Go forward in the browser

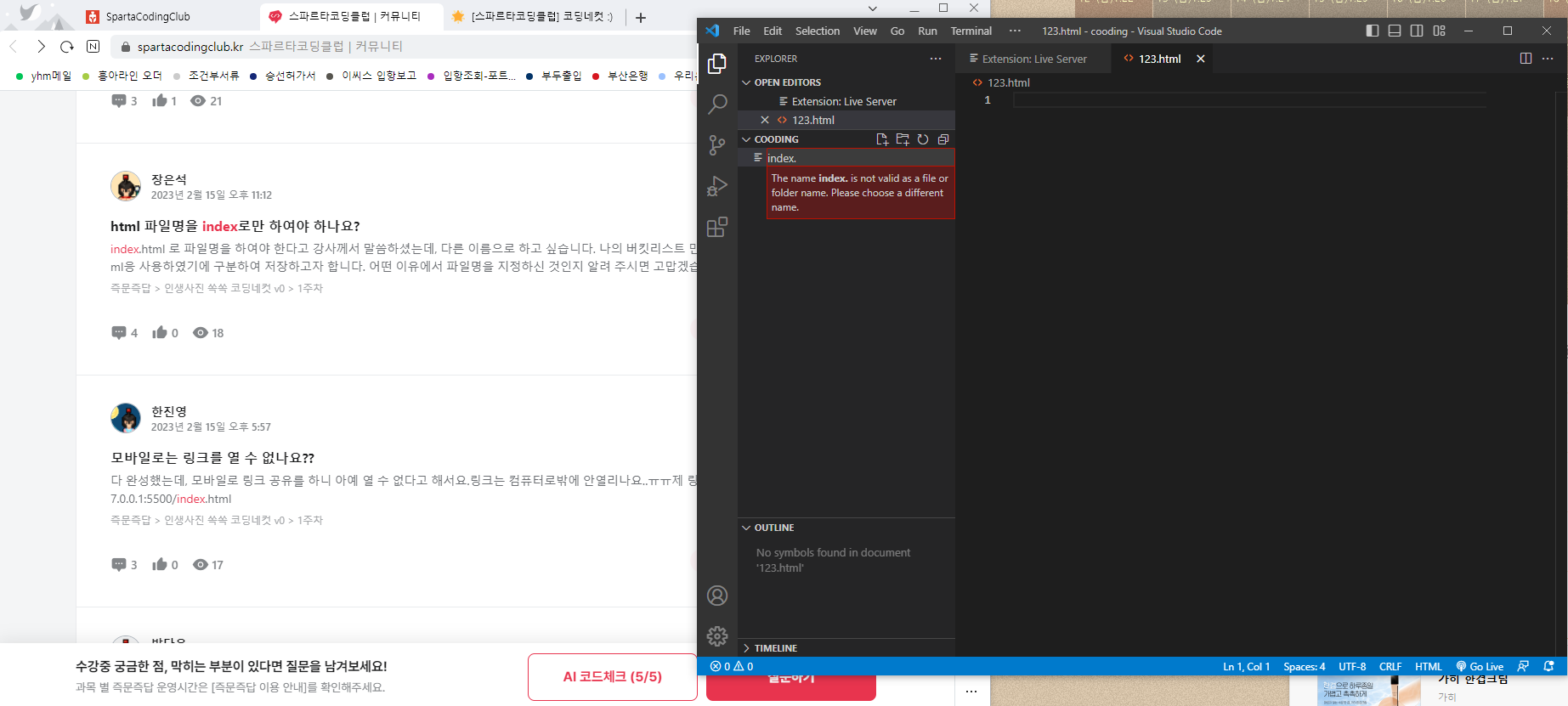click(x=41, y=46)
